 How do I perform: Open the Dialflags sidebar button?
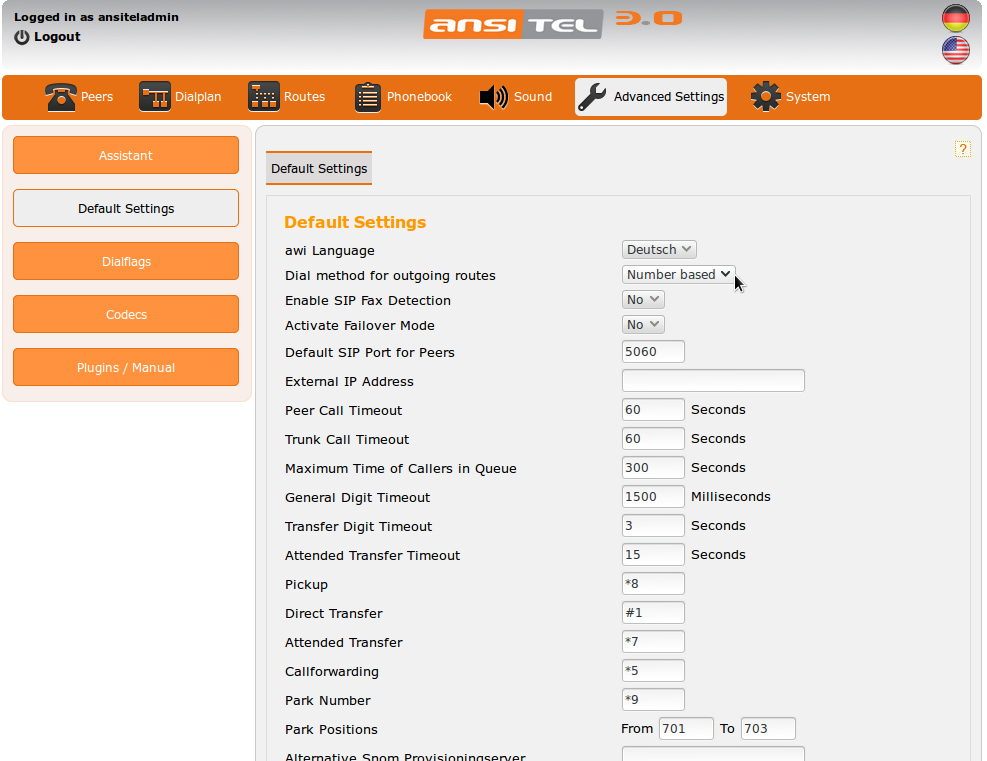(x=126, y=262)
